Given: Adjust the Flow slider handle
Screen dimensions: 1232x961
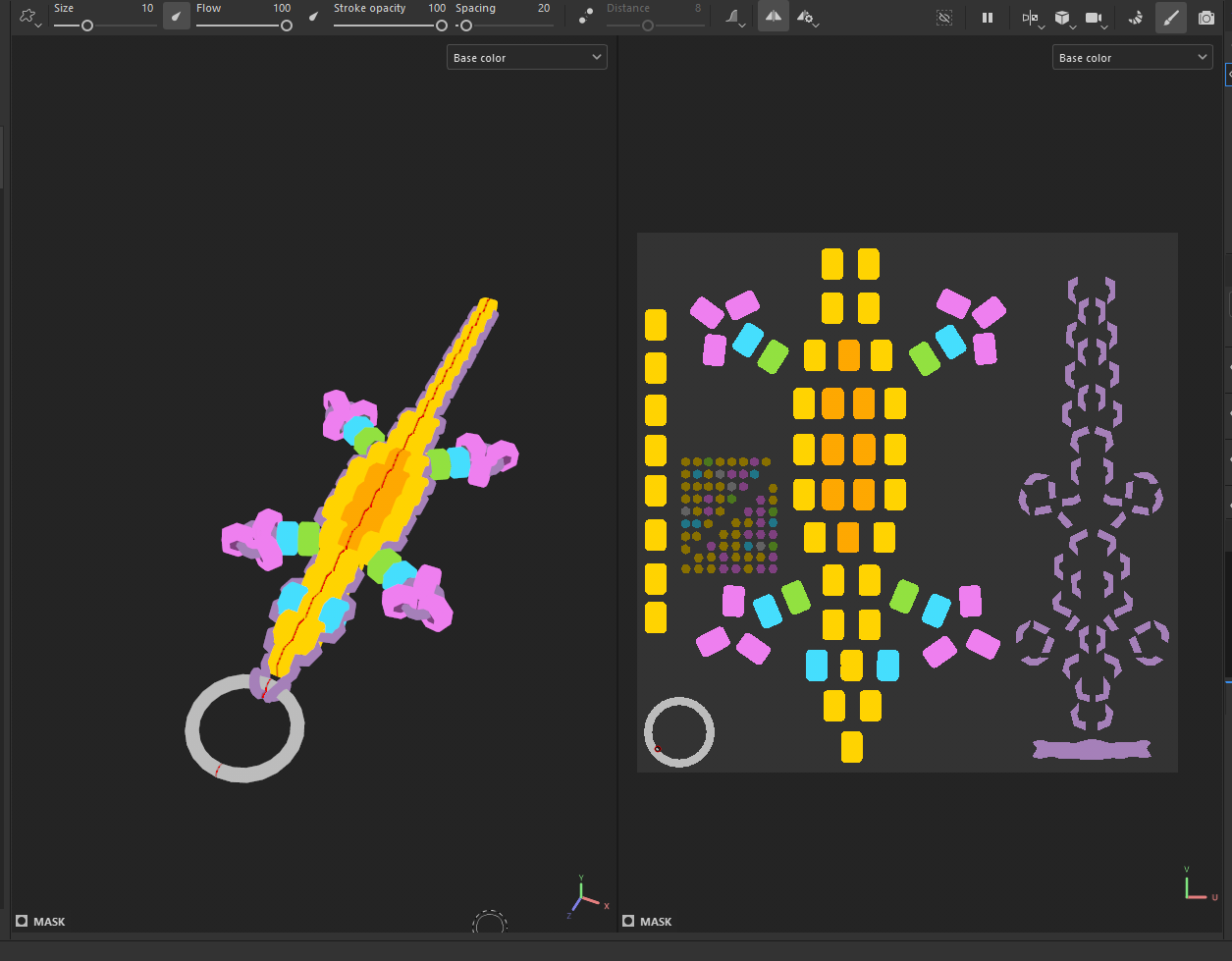Looking at the screenshot, I should pyautogui.click(x=287, y=26).
